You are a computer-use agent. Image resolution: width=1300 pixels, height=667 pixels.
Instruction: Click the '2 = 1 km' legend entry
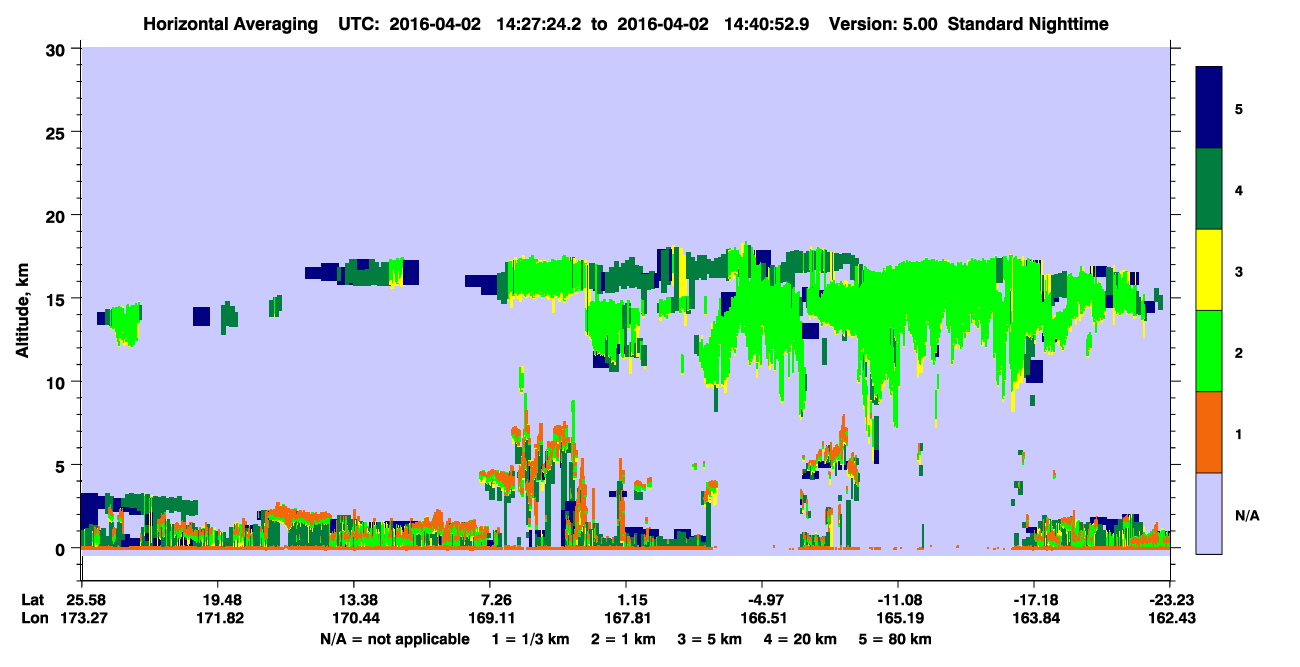[x=624, y=639]
